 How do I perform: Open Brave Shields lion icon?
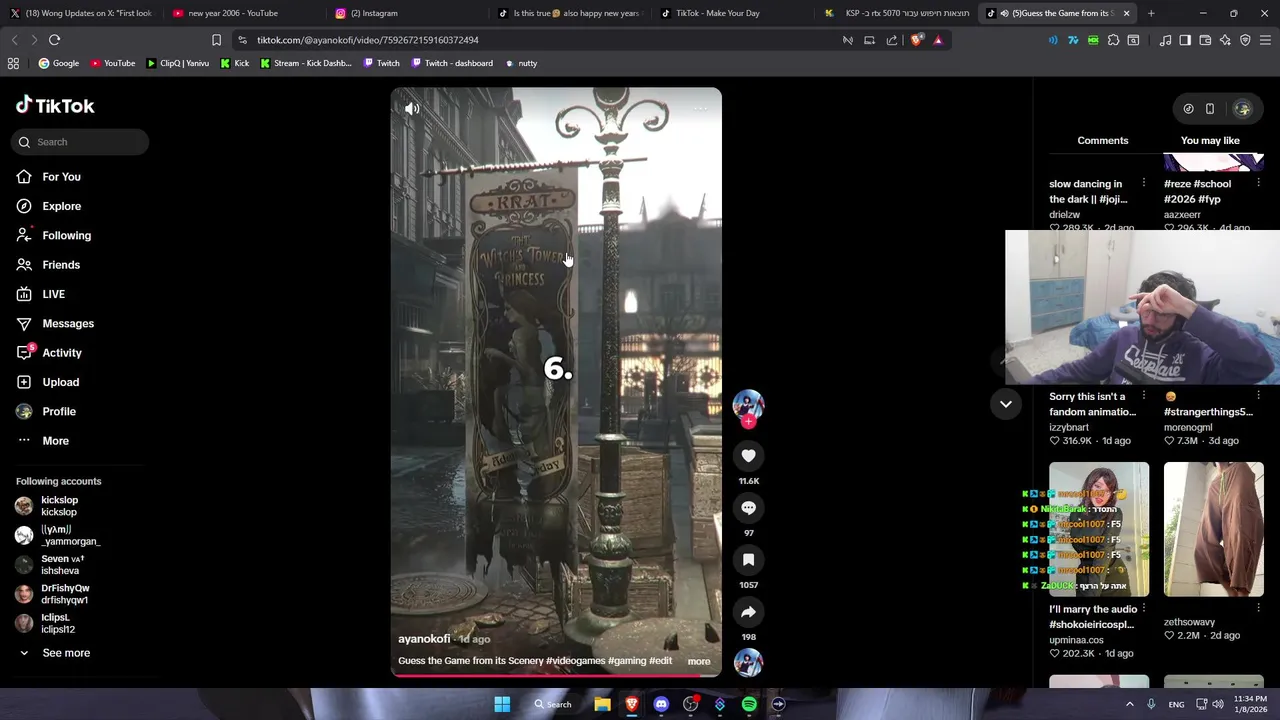(916, 40)
